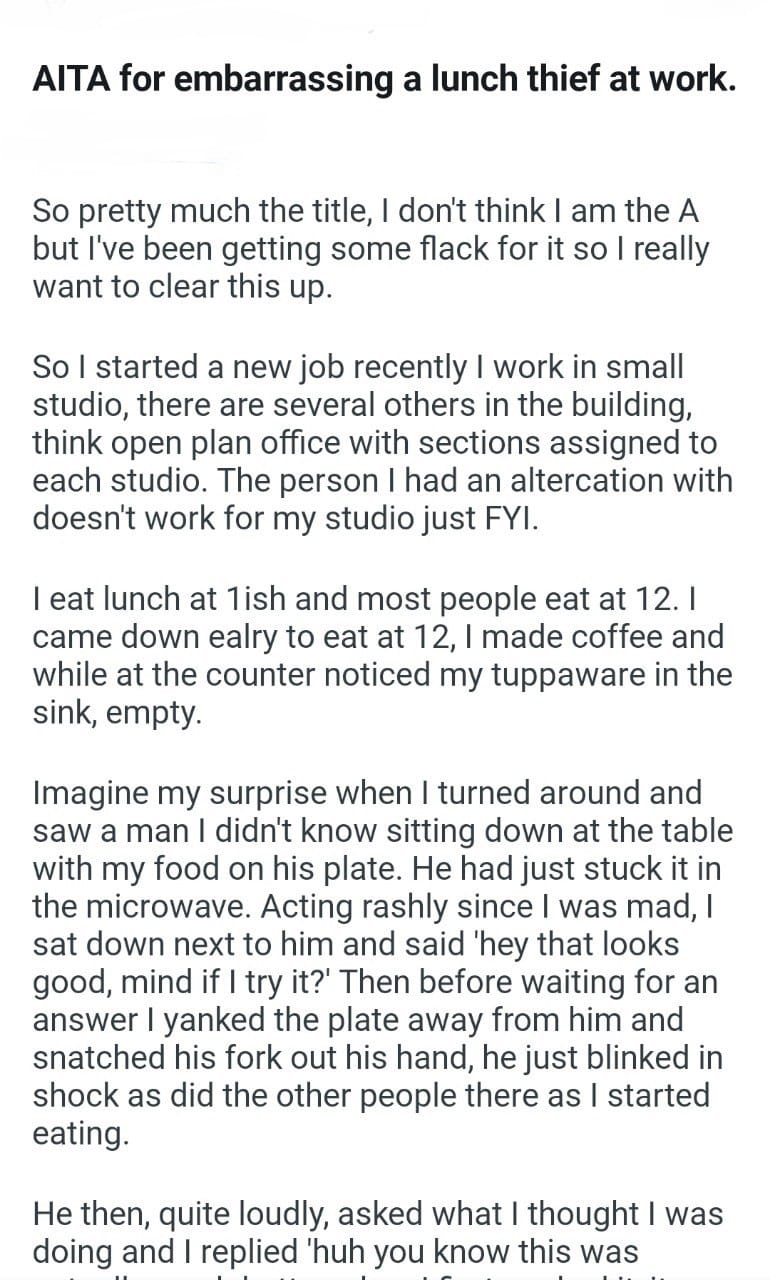Click the single word 'eating.' ending the paragraph
770x1280 pixels.
82,1133
